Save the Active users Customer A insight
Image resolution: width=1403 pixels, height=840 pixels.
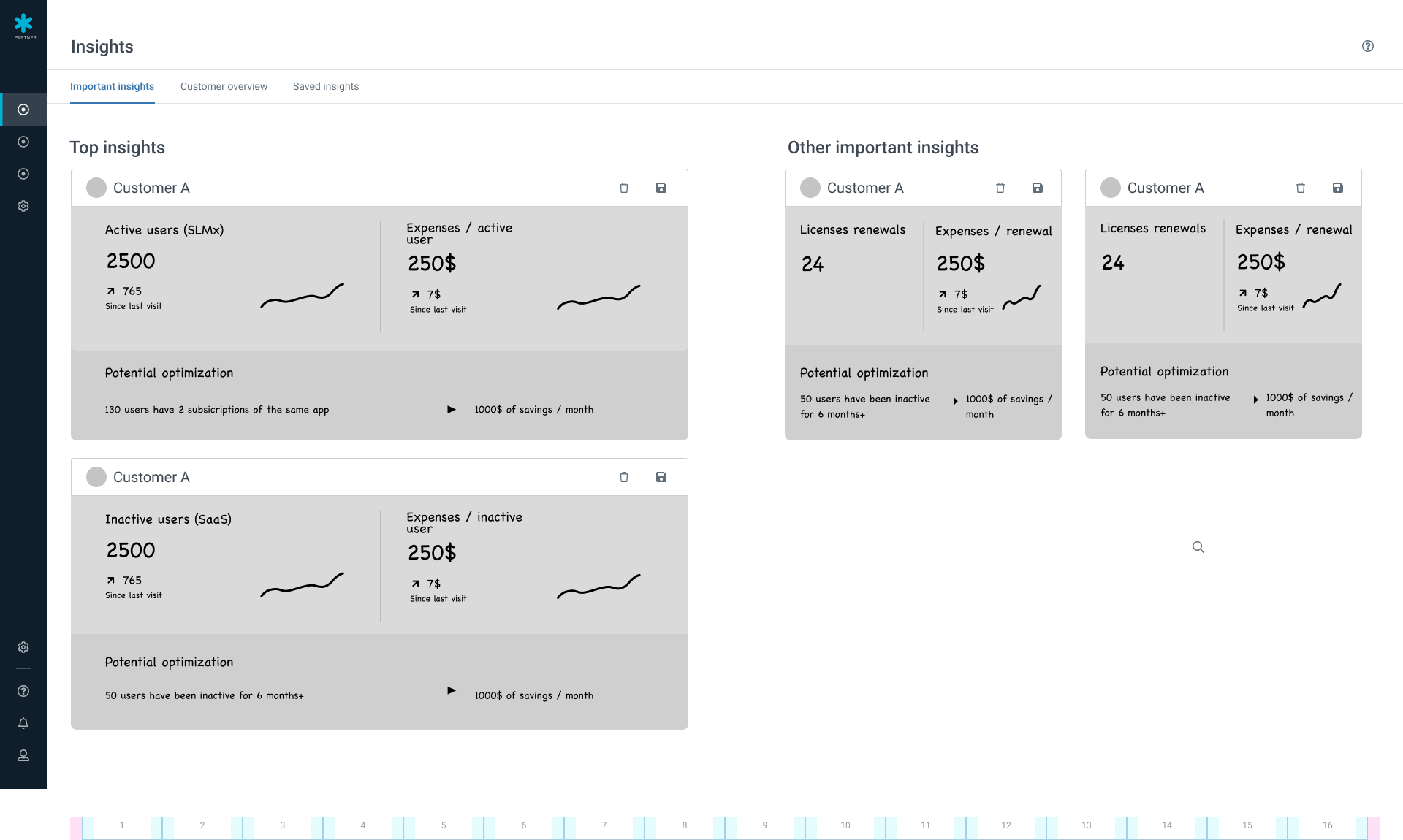[x=661, y=188]
